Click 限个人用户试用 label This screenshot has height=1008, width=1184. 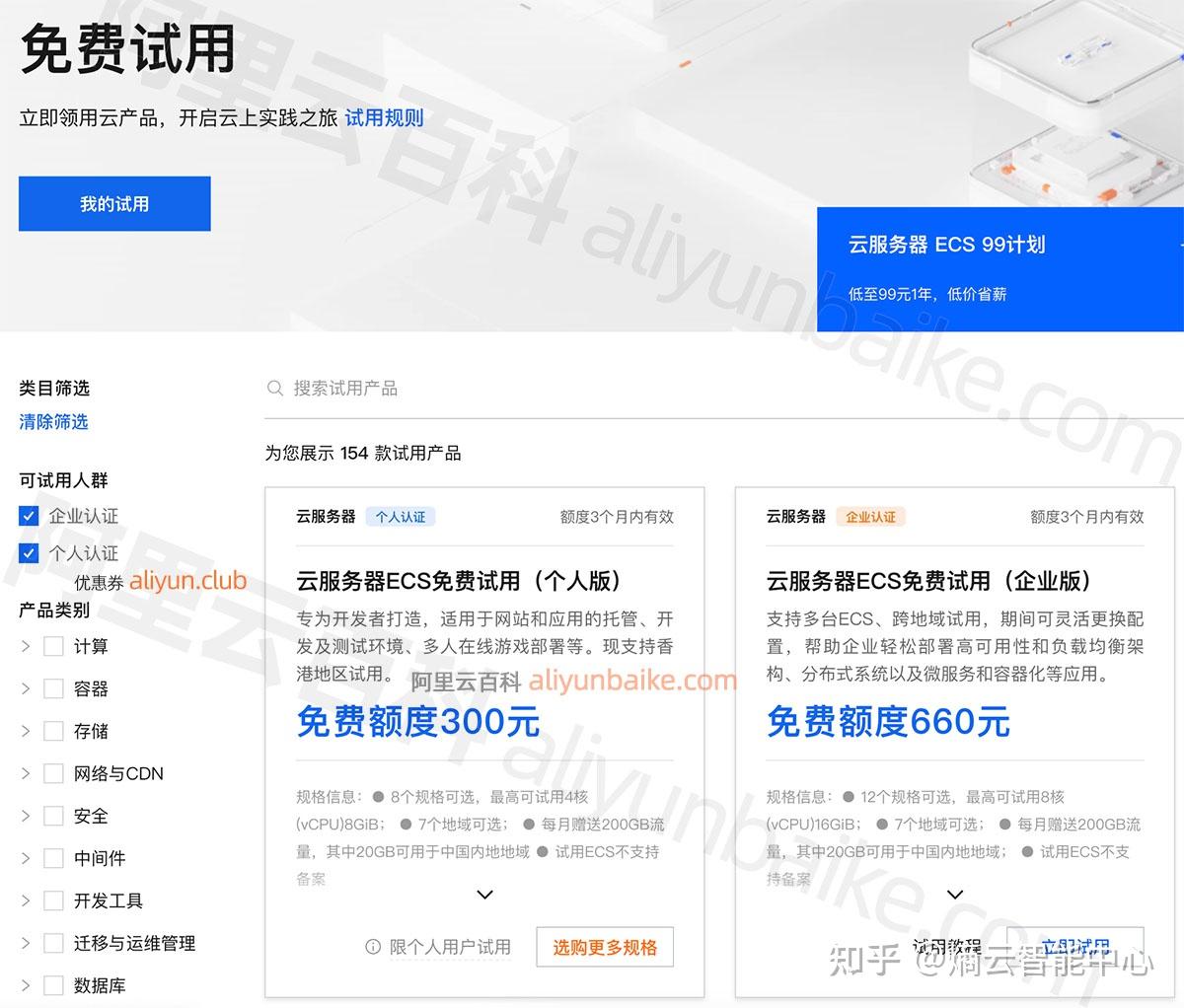click(450, 947)
